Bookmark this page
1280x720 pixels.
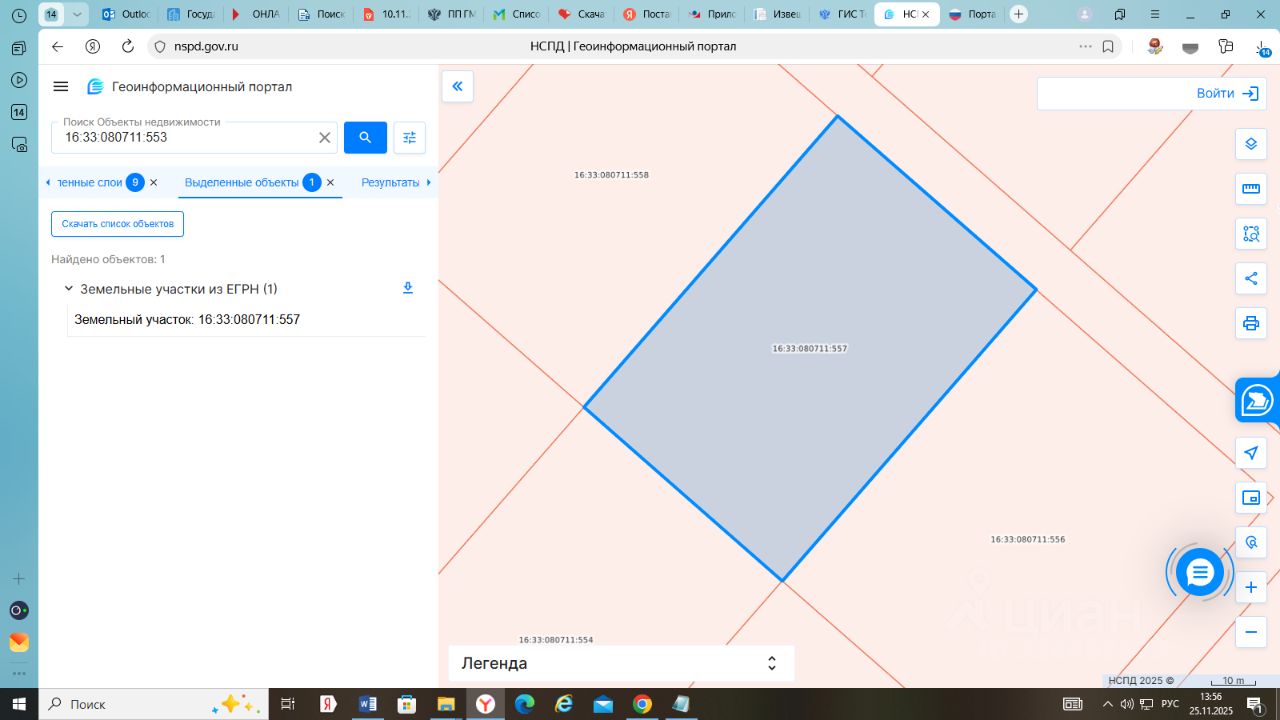coord(1108,47)
